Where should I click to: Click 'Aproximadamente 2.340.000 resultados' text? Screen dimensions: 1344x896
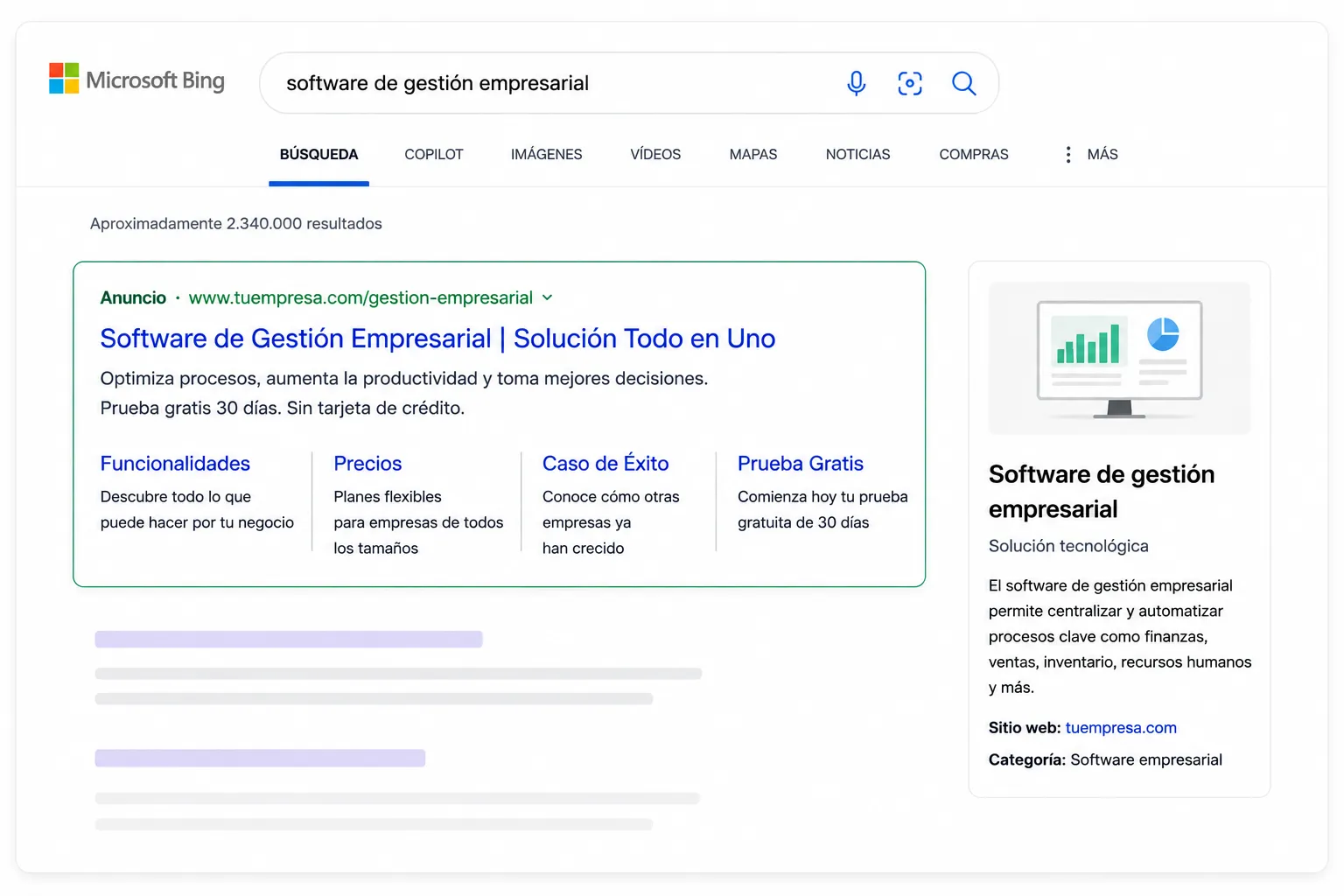click(236, 224)
